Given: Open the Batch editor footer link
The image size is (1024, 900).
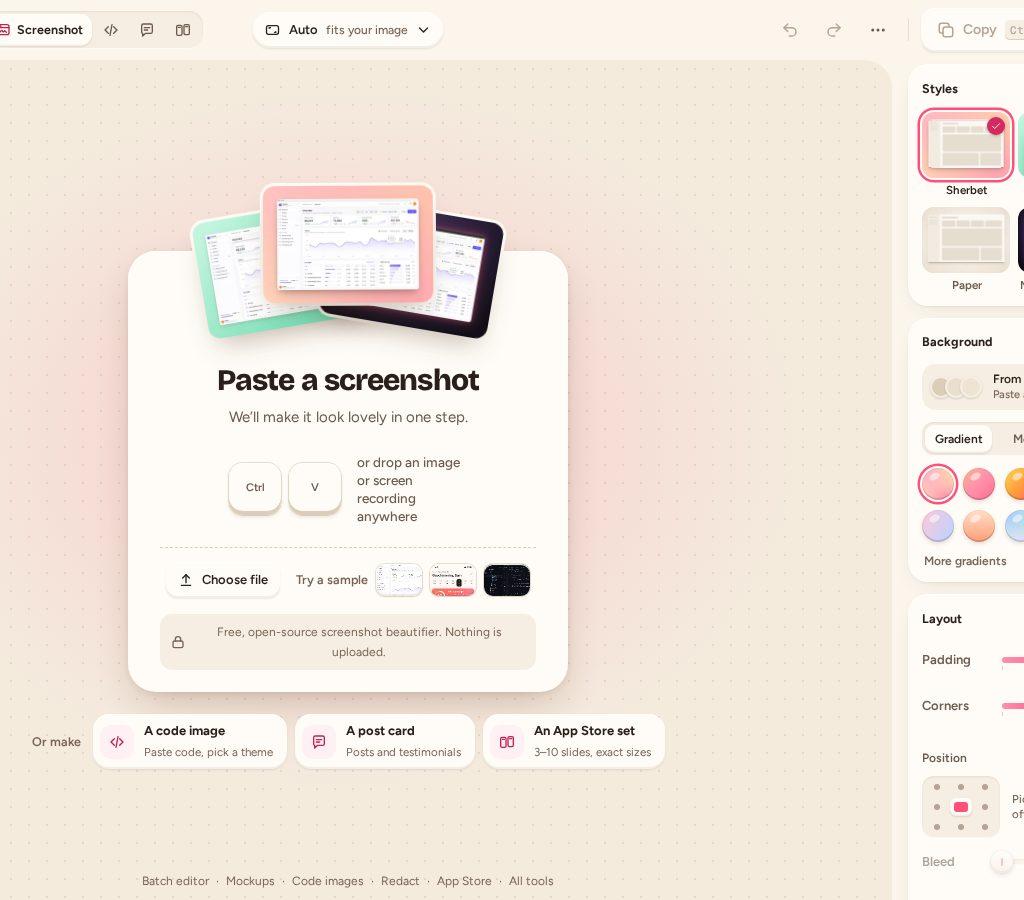Looking at the screenshot, I should tap(176, 881).
